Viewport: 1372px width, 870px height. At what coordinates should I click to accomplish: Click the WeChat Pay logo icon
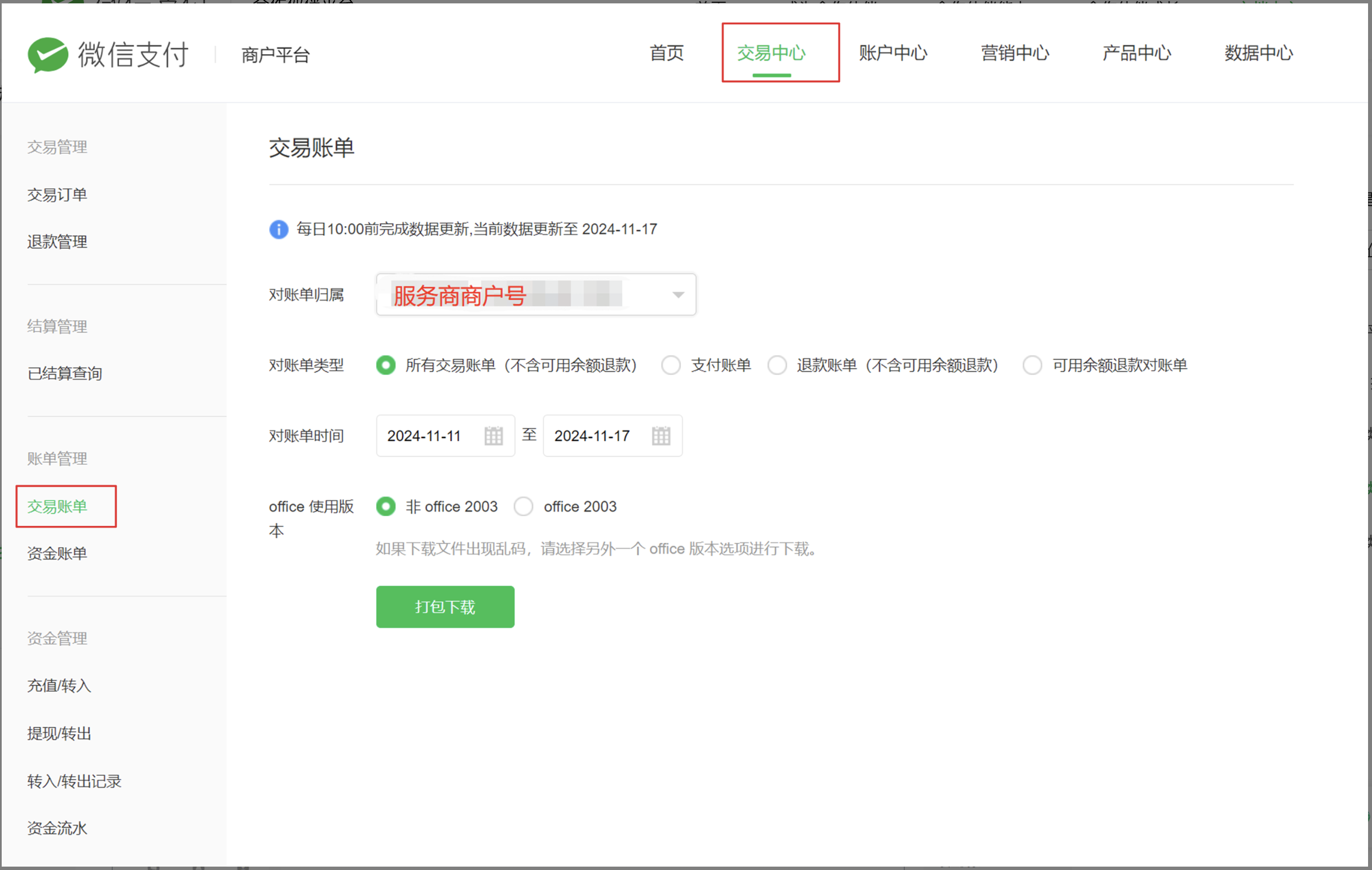point(48,55)
